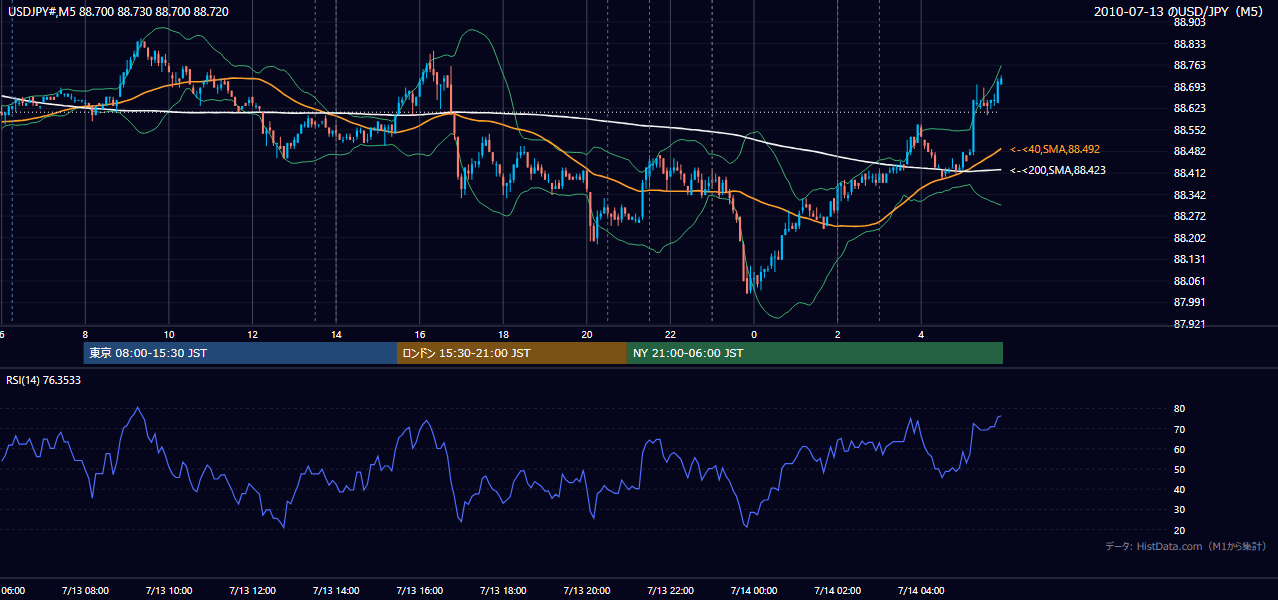Viewport: 1278px width, 600px height.
Task: Click price axis label 88.202
Action: pyautogui.click(x=1189, y=238)
